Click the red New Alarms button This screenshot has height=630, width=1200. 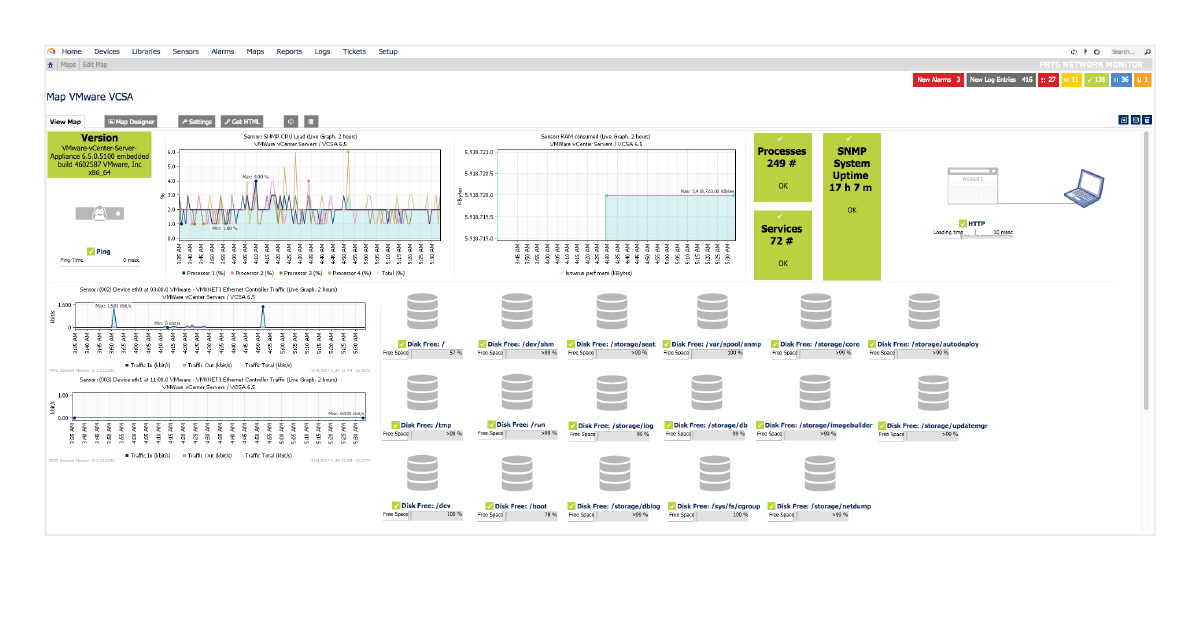click(x=938, y=79)
